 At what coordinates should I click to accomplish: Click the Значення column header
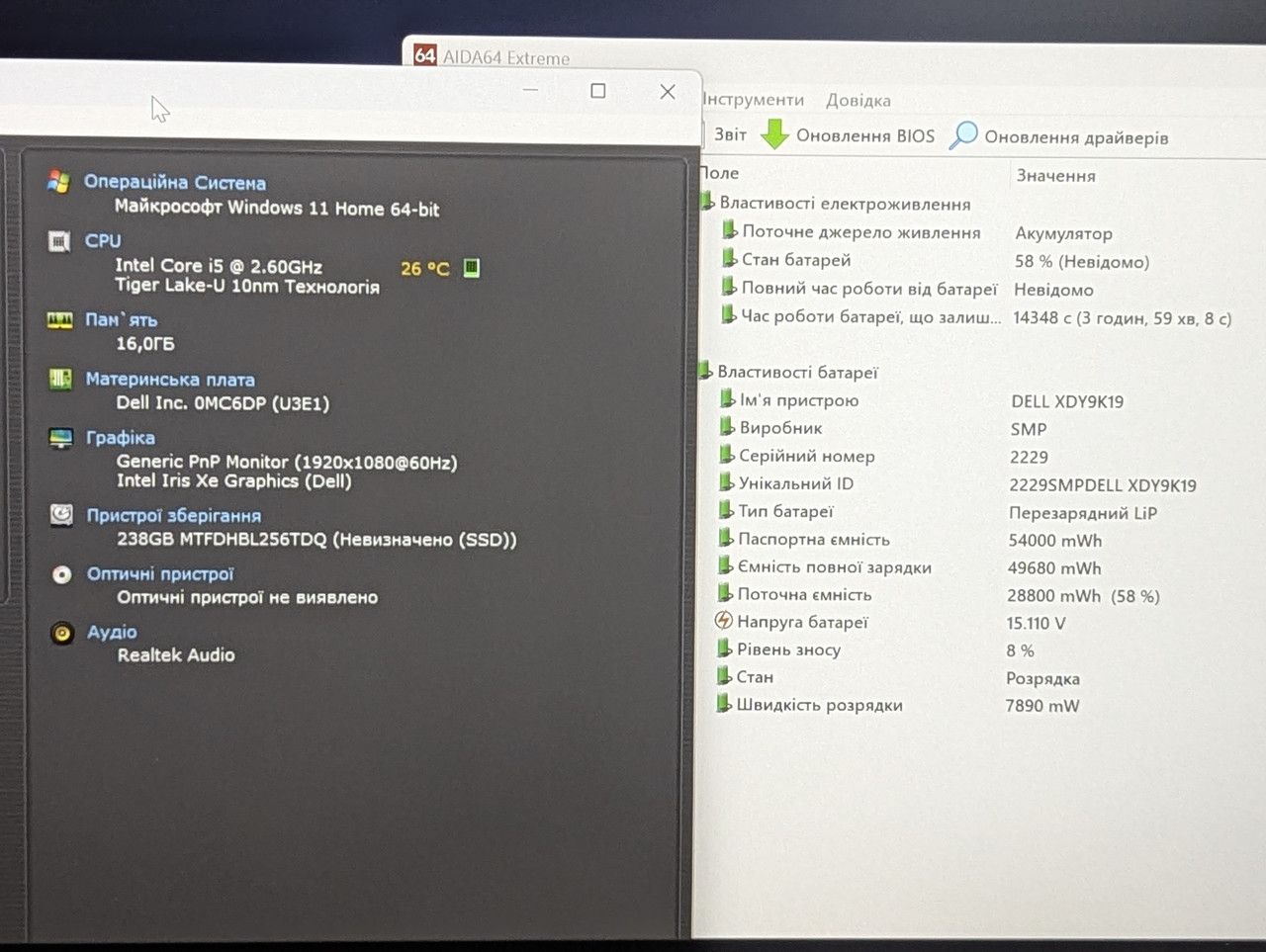1055,175
